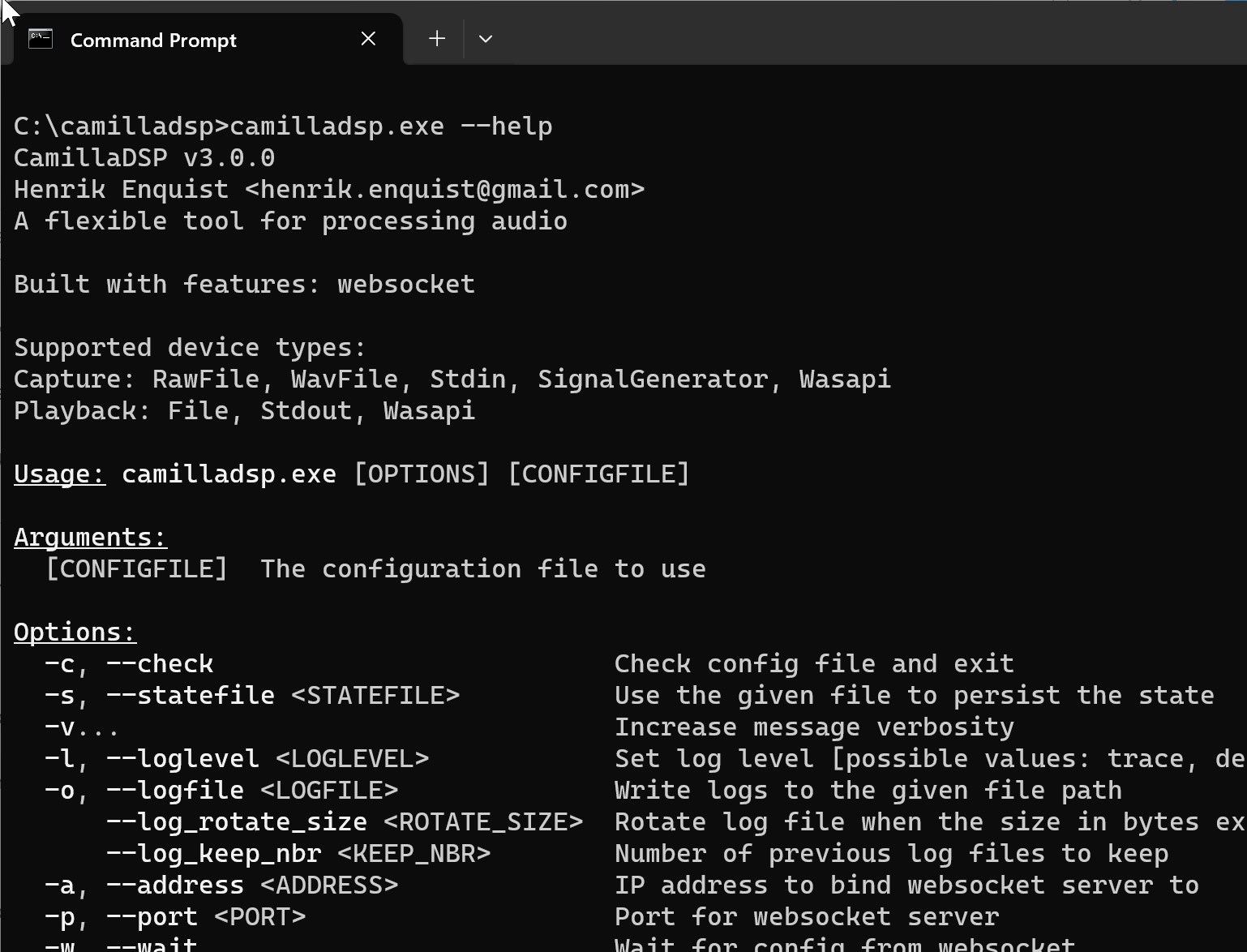Click the underlined Usage: heading
This screenshot has width=1247, height=952.
tap(60, 474)
